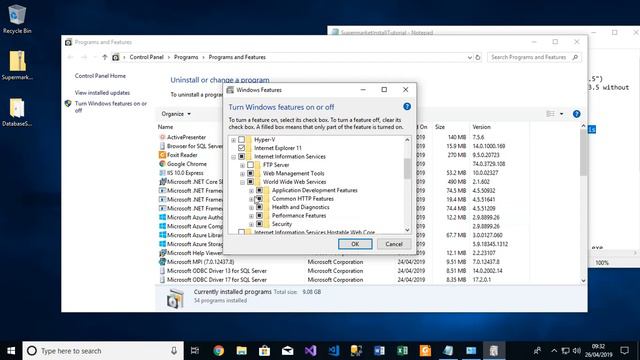Viewport: 640px width, 360px height.
Task: Open Microsoft Store from the taskbar
Action: tap(264, 351)
